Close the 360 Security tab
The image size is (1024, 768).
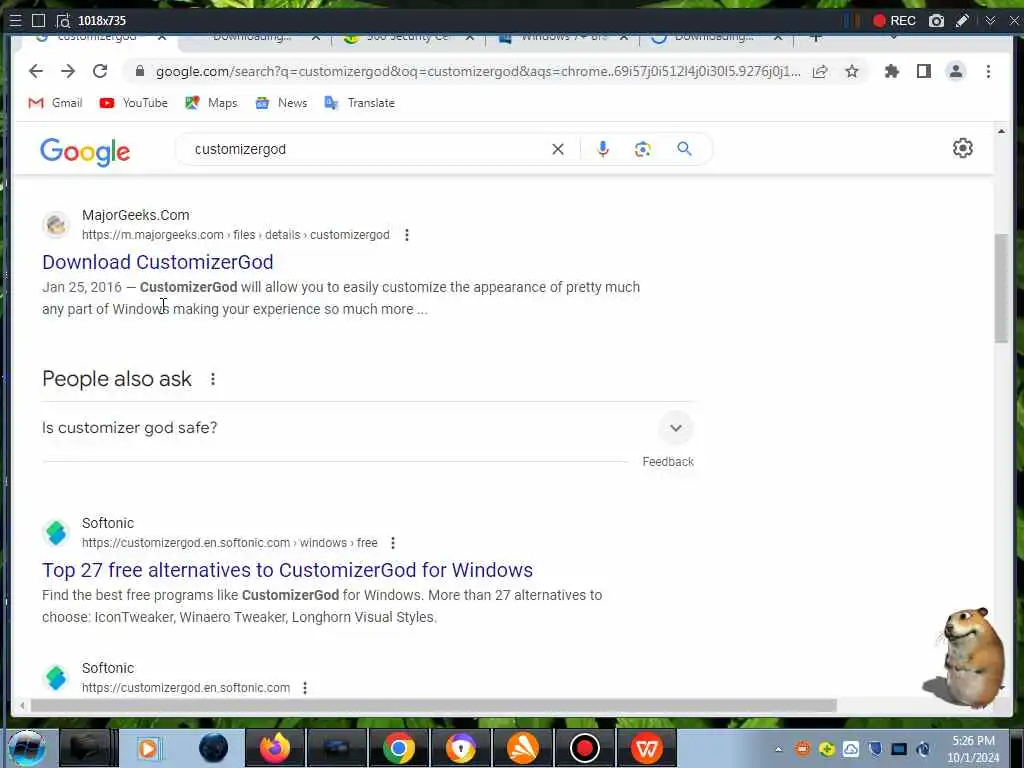[x=470, y=38]
